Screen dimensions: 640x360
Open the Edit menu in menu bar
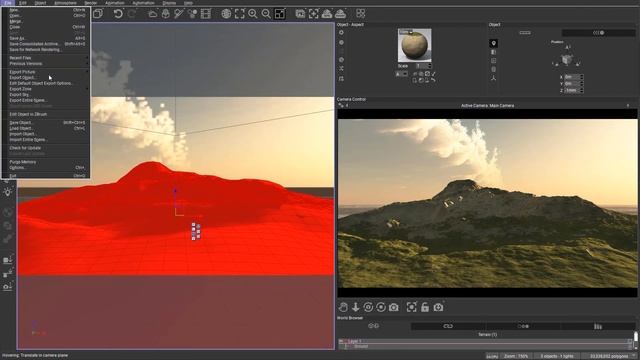23,3
